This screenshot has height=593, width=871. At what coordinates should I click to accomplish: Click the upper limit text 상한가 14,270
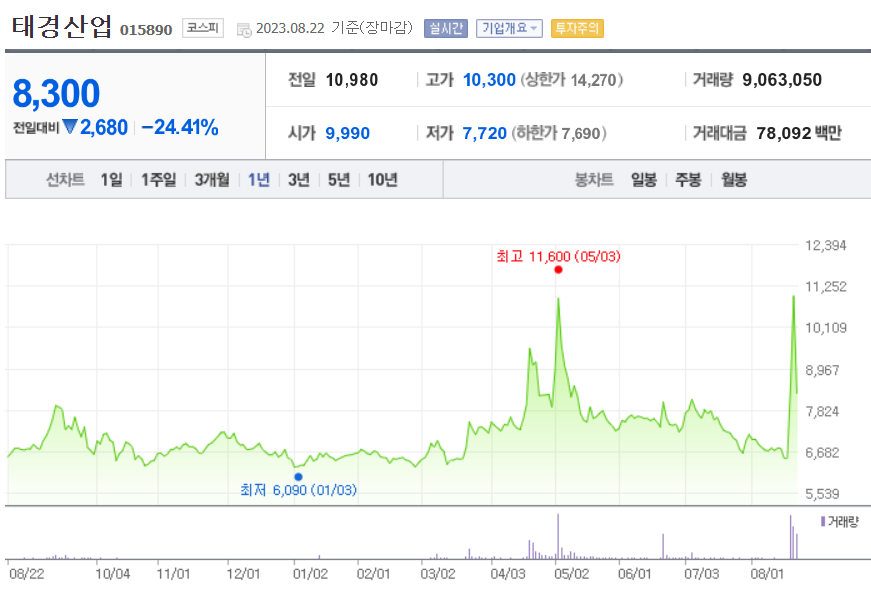coord(572,80)
